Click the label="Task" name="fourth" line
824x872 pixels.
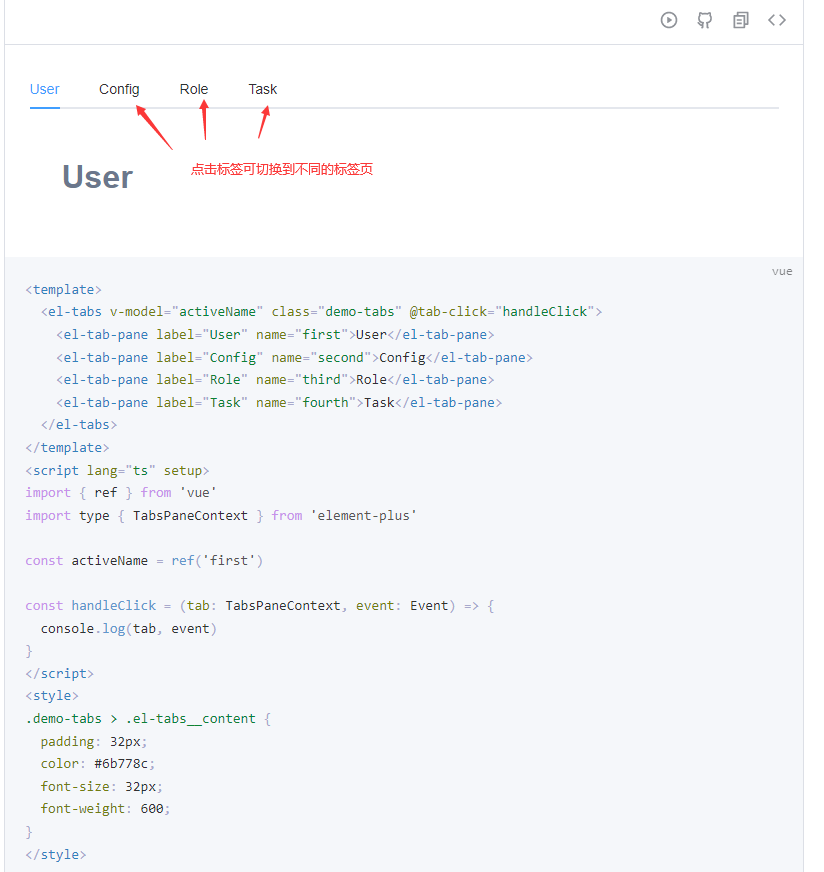279,403
